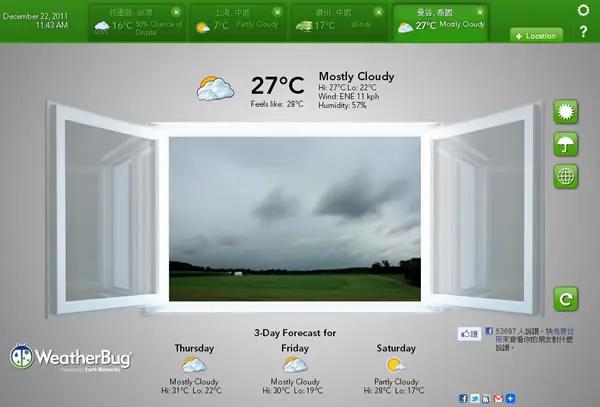Share via the Twitter icon at the bottom
The width and height of the screenshot is (600, 407).
[x=475, y=399]
